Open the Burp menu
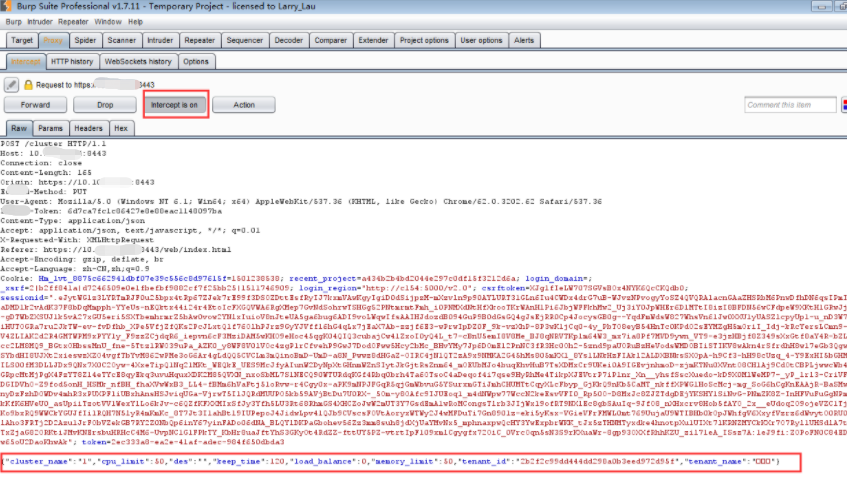 [x=14, y=22]
